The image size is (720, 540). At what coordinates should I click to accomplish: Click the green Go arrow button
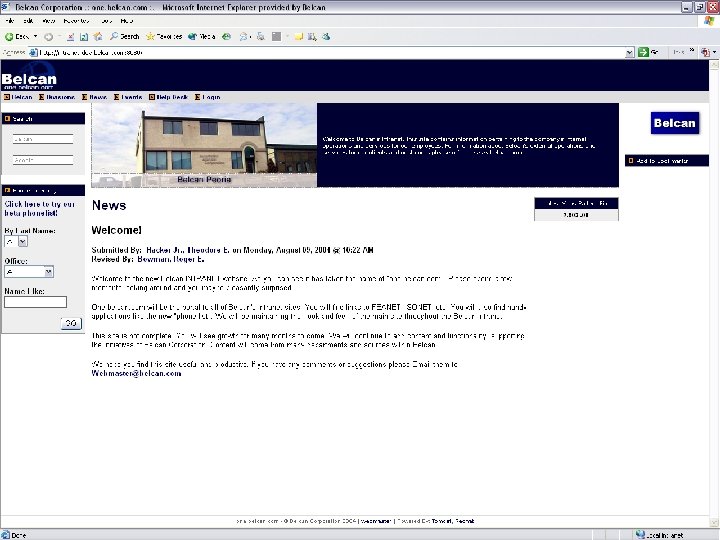(643, 52)
